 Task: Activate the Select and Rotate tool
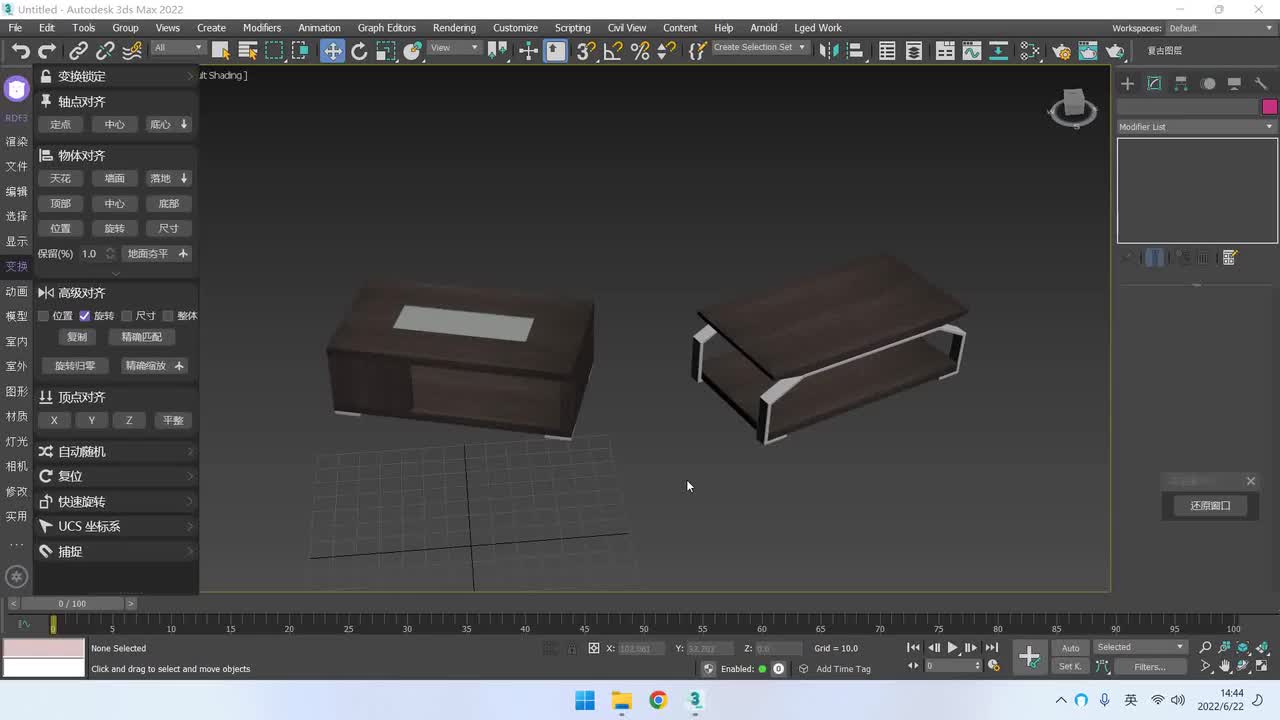click(x=359, y=51)
